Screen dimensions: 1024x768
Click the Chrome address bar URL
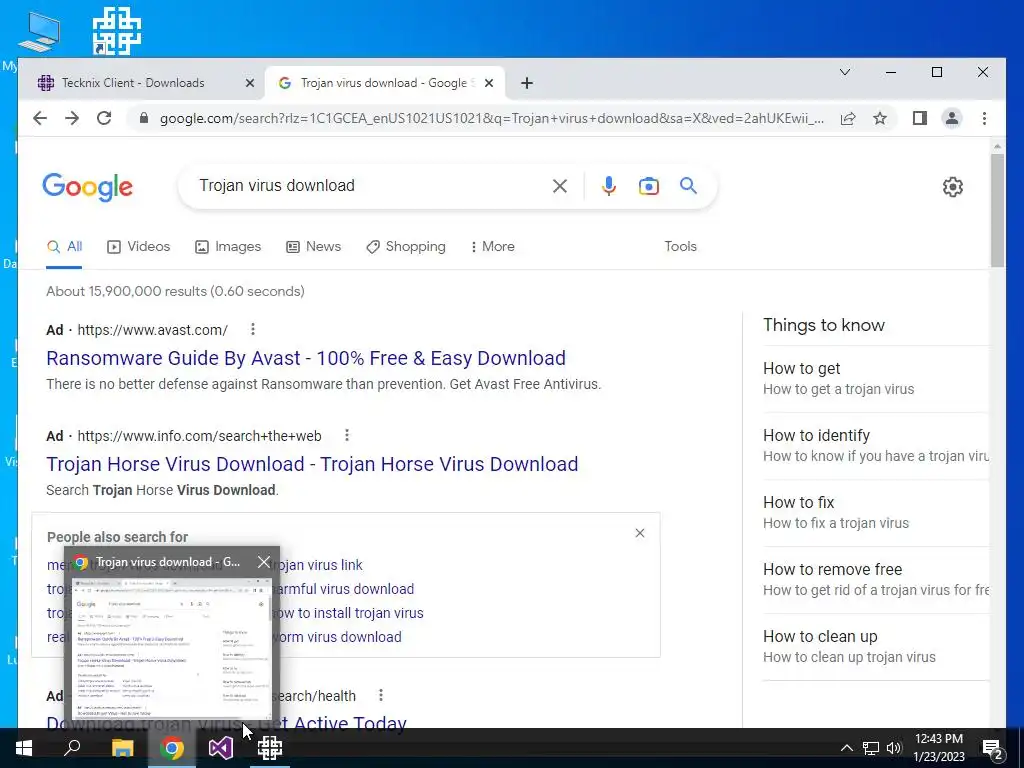(x=492, y=118)
